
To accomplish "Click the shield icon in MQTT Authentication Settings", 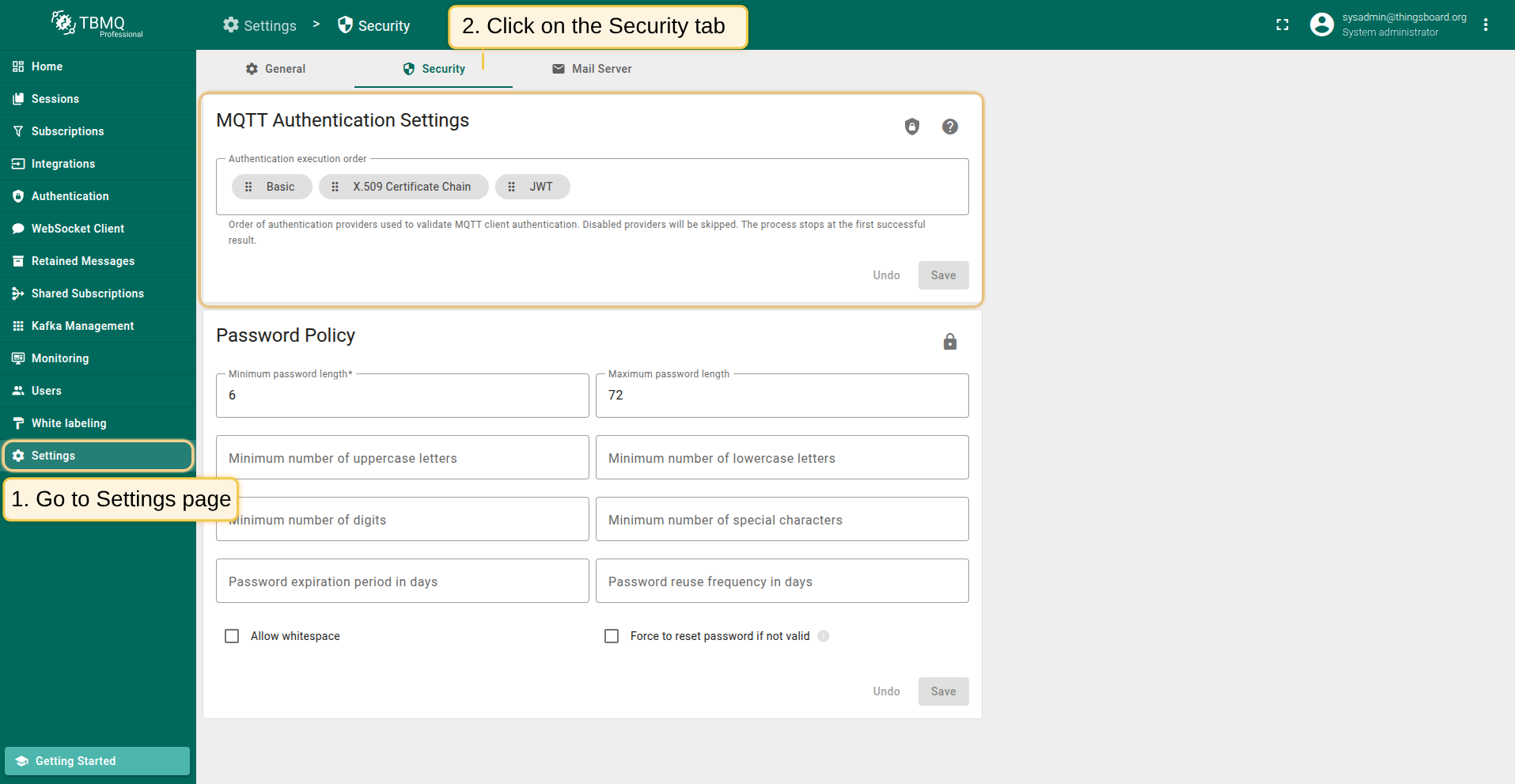I will (x=912, y=127).
